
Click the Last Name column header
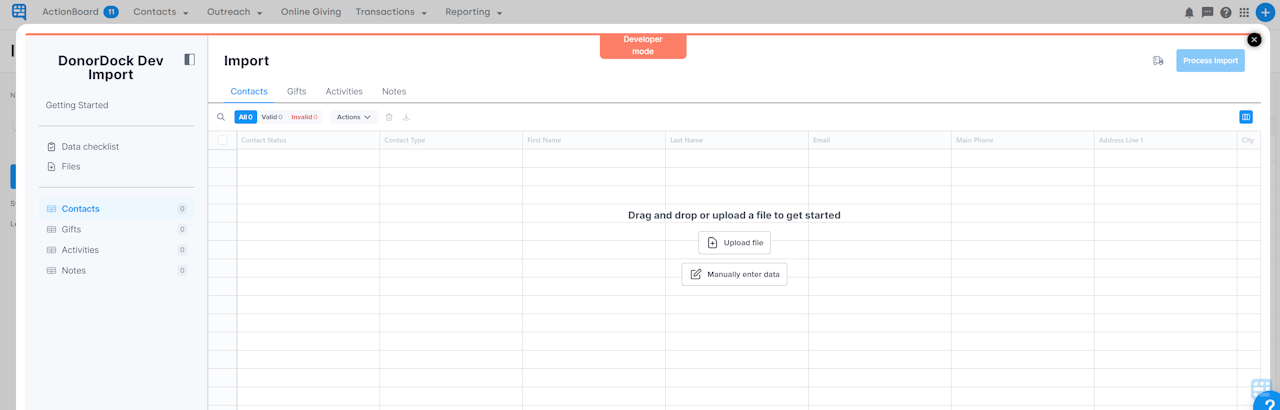(x=737, y=140)
